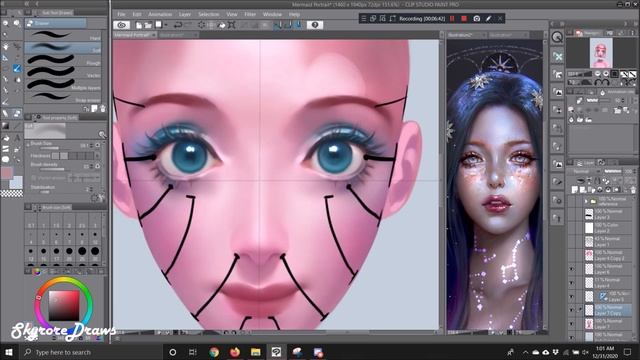Open the Animation menu

[160, 14]
